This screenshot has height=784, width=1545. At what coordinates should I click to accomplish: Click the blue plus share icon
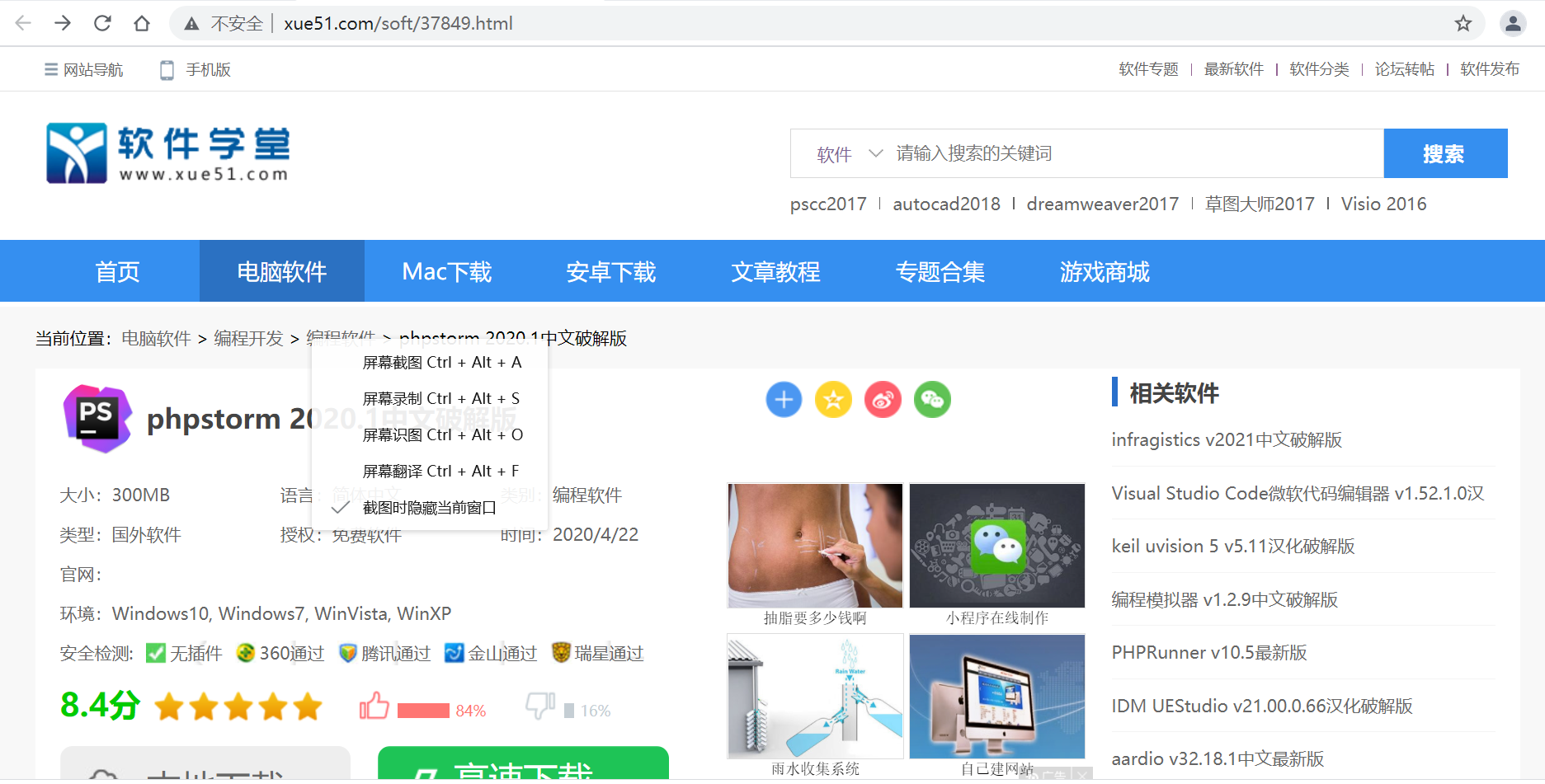tap(784, 400)
